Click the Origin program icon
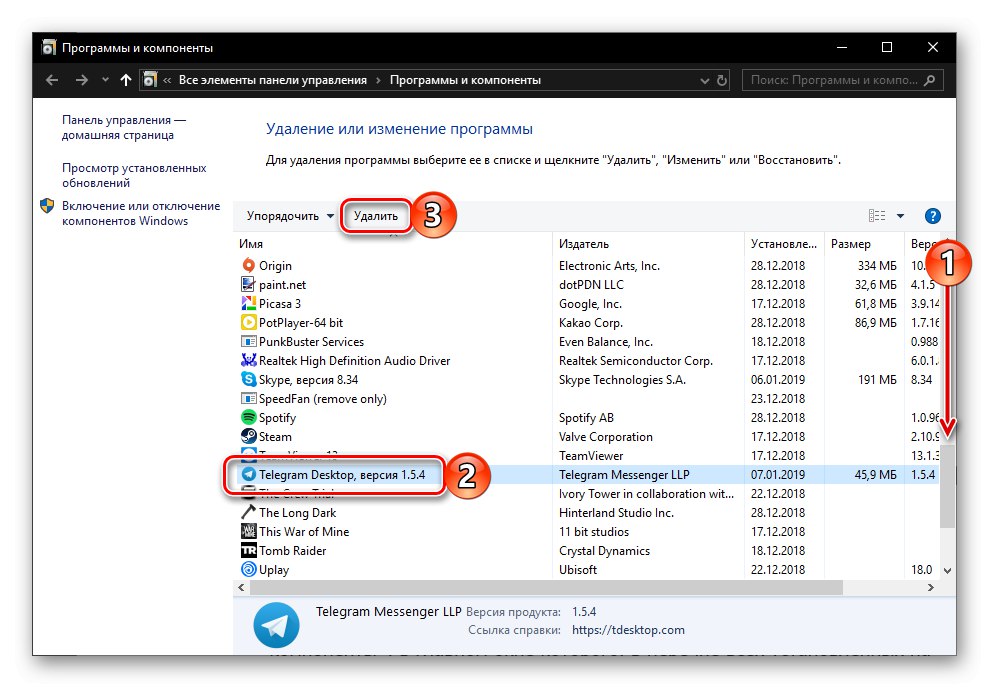989x688 pixels. [x=249, y=265]
